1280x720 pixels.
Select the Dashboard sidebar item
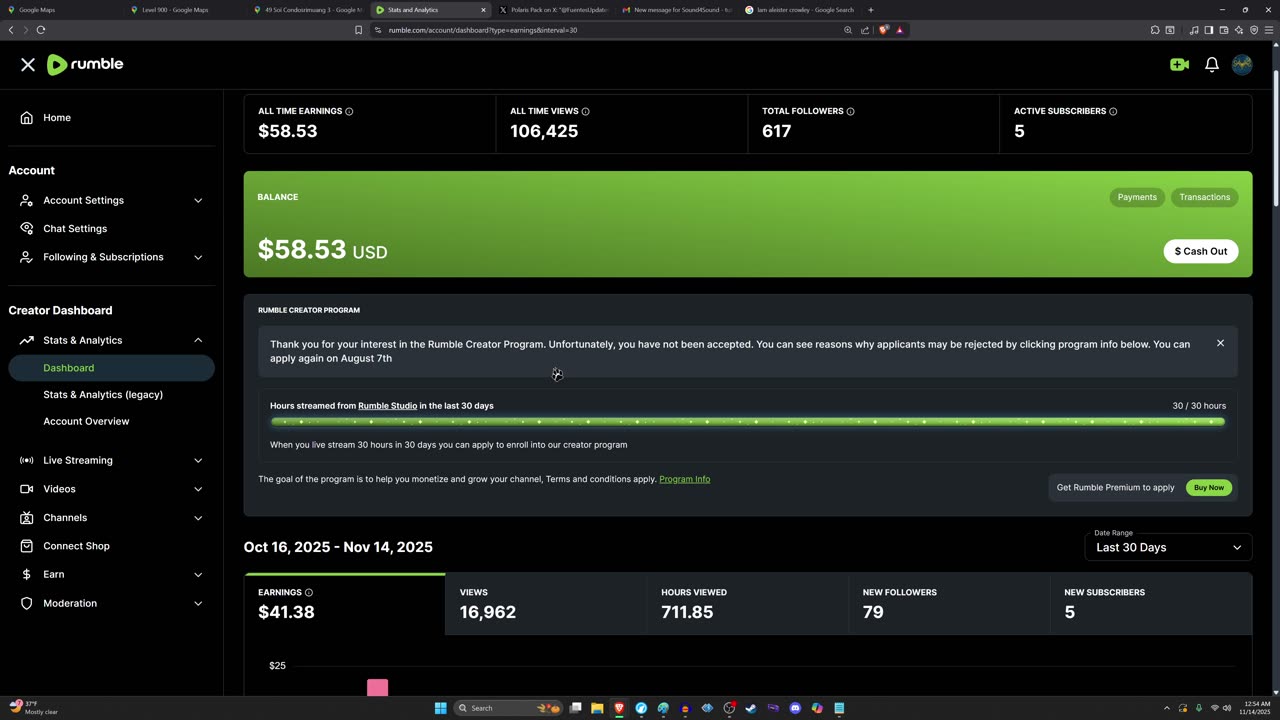[x=111, y=368]
